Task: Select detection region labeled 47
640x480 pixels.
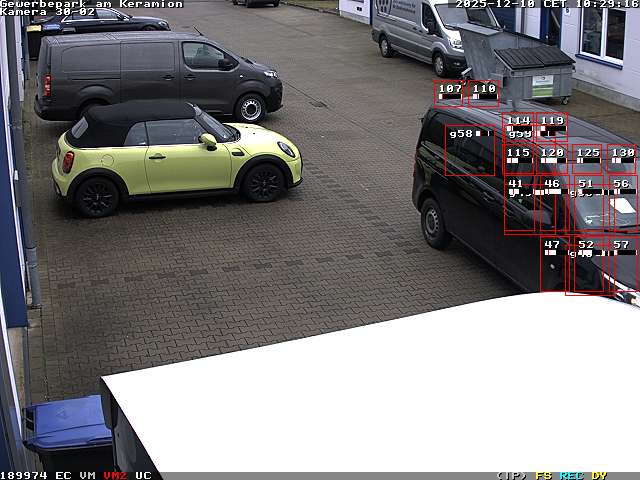Action: point(553,264)
